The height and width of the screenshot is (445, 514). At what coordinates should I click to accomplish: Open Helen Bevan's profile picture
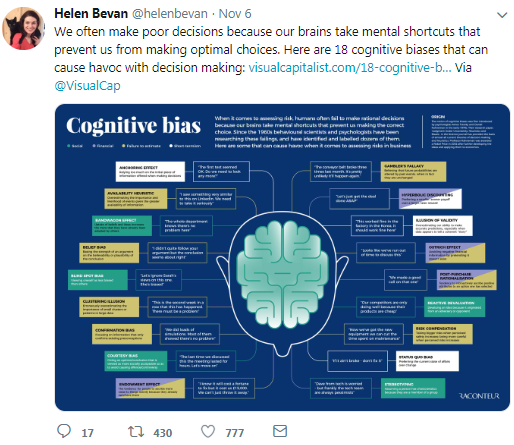coord(23,29)
